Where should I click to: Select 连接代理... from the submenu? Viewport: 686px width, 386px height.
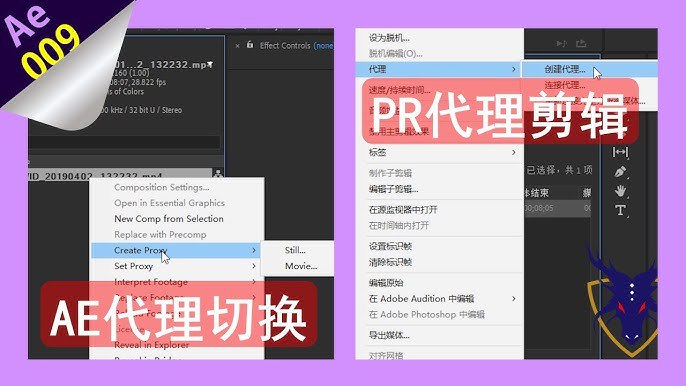[x=565, y=85]
